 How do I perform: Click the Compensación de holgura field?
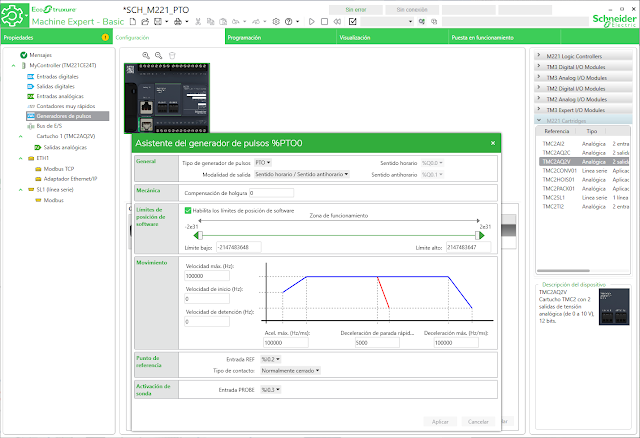pyautogui.click(x=271, y=193)
